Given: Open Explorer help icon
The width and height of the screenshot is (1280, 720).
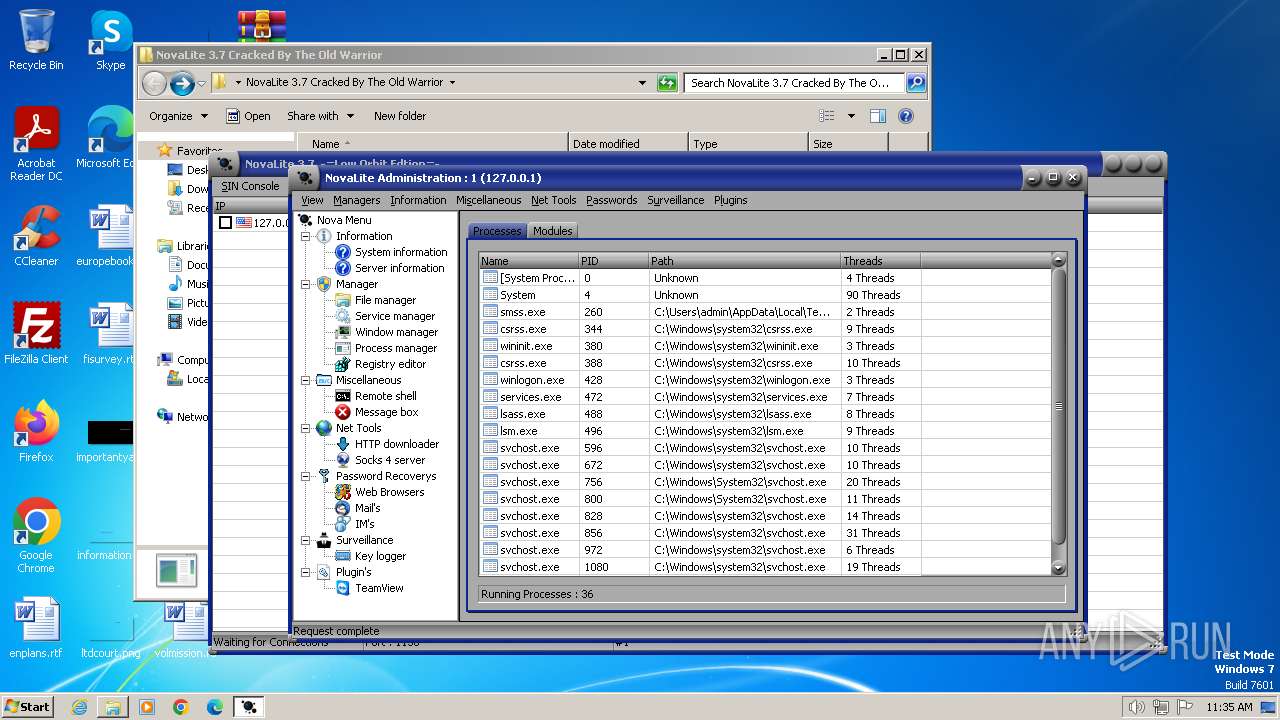Looking at the screenshot, I should click(x=906, y=116).
